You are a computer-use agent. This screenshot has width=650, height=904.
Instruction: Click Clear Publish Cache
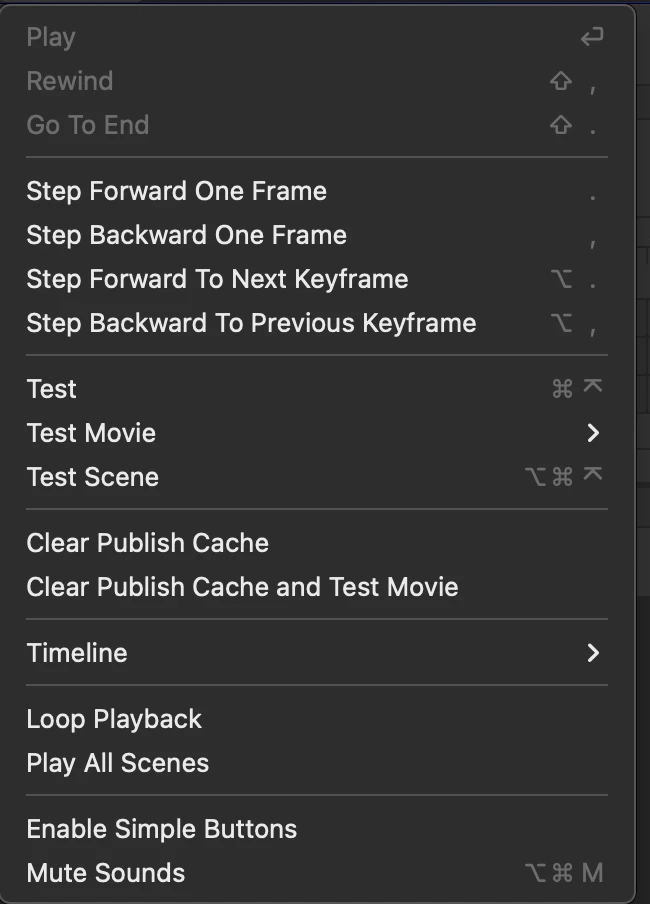click(x=148, y=543)
